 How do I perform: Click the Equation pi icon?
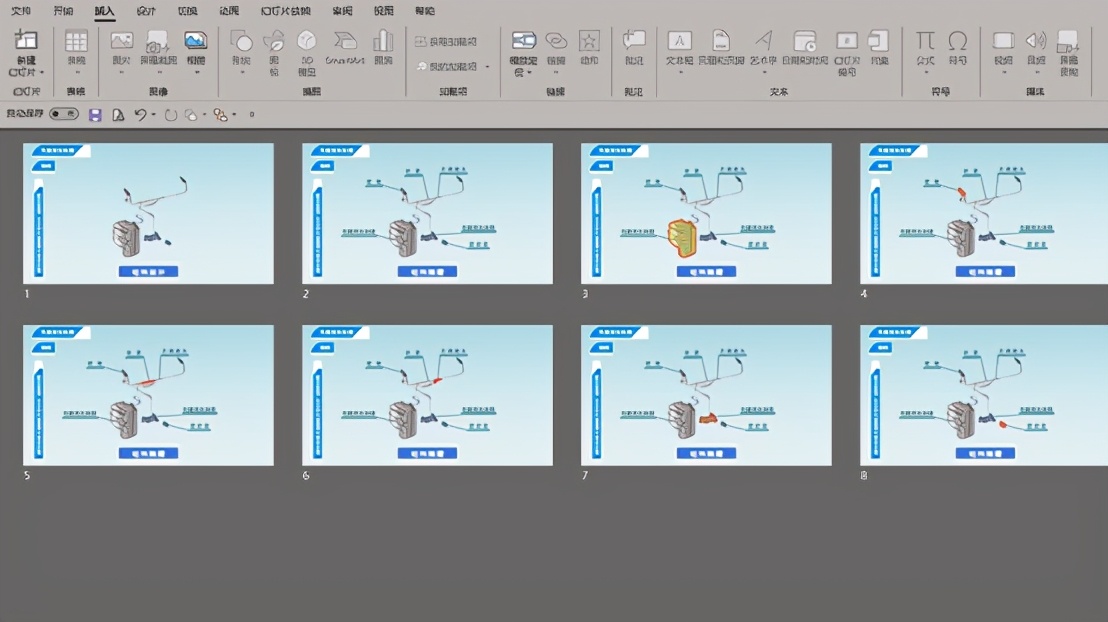point(925,40)
